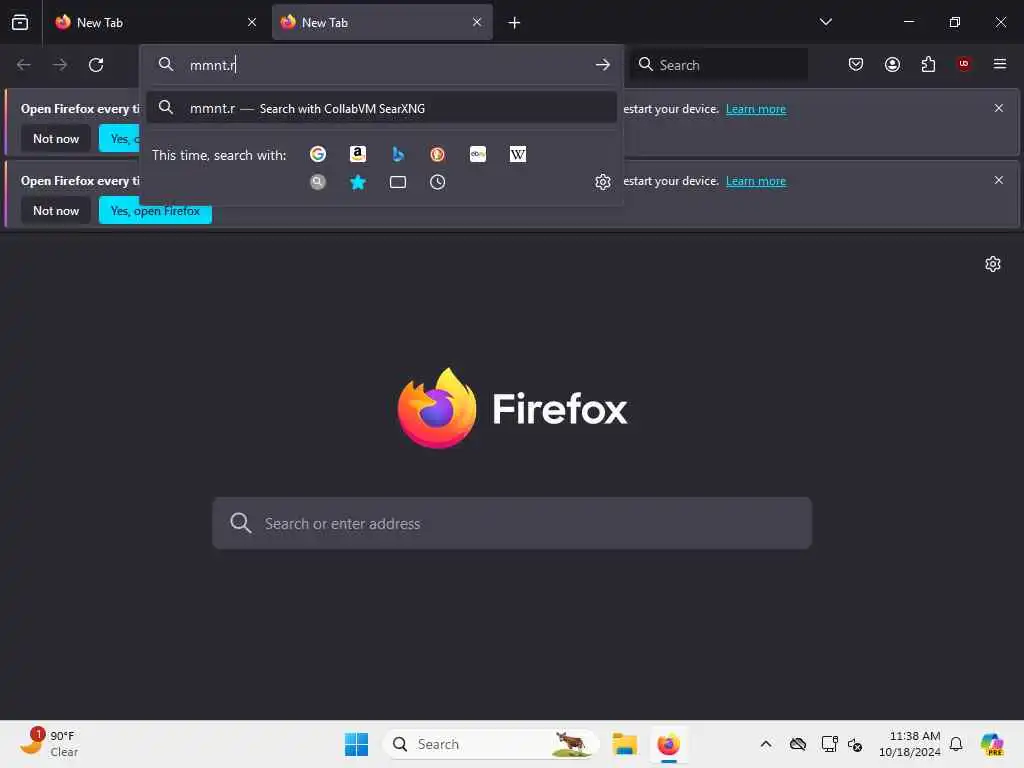Expand List all tabs chevron
The width and height of the screenshot is (1024, 768).
825,22
